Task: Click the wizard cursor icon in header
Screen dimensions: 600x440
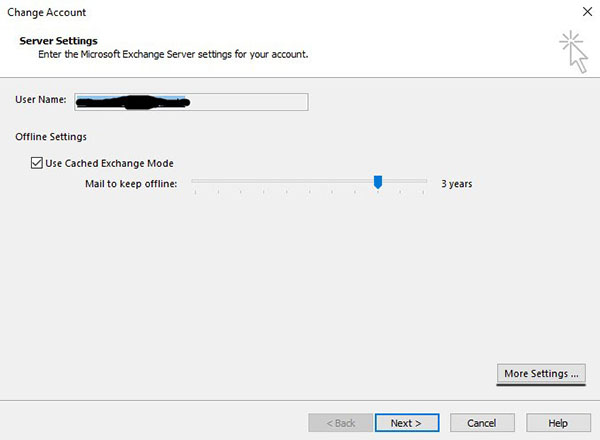Action: click(x=574, y=50)
